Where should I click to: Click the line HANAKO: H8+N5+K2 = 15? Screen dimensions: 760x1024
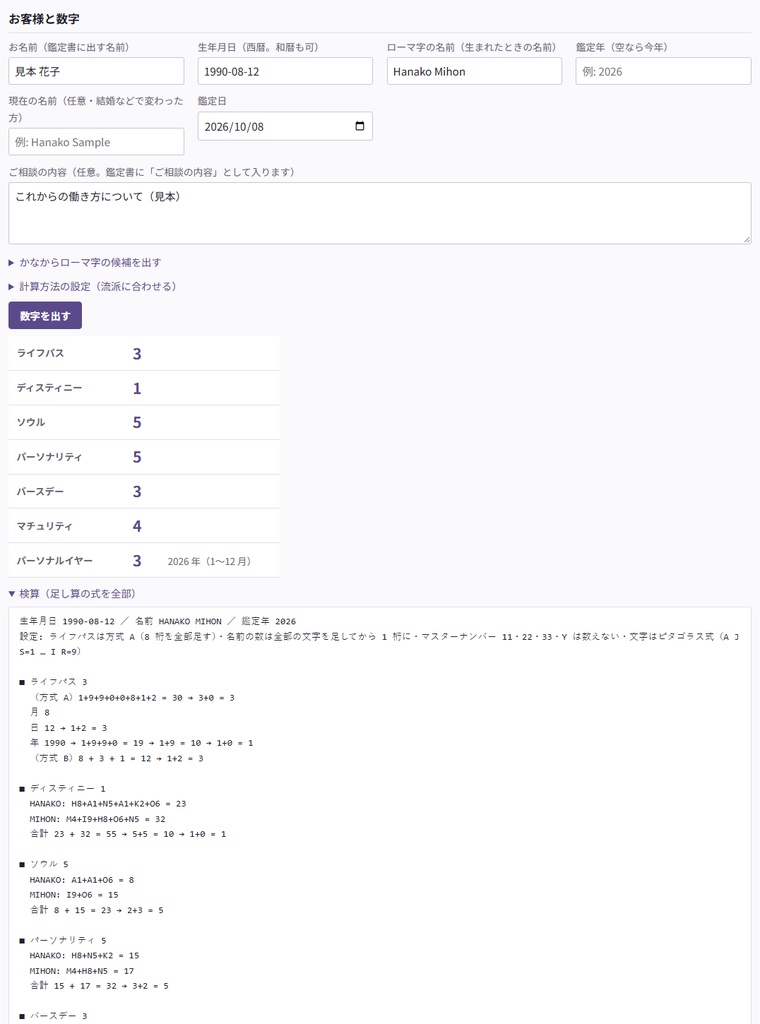coord(84,955)
